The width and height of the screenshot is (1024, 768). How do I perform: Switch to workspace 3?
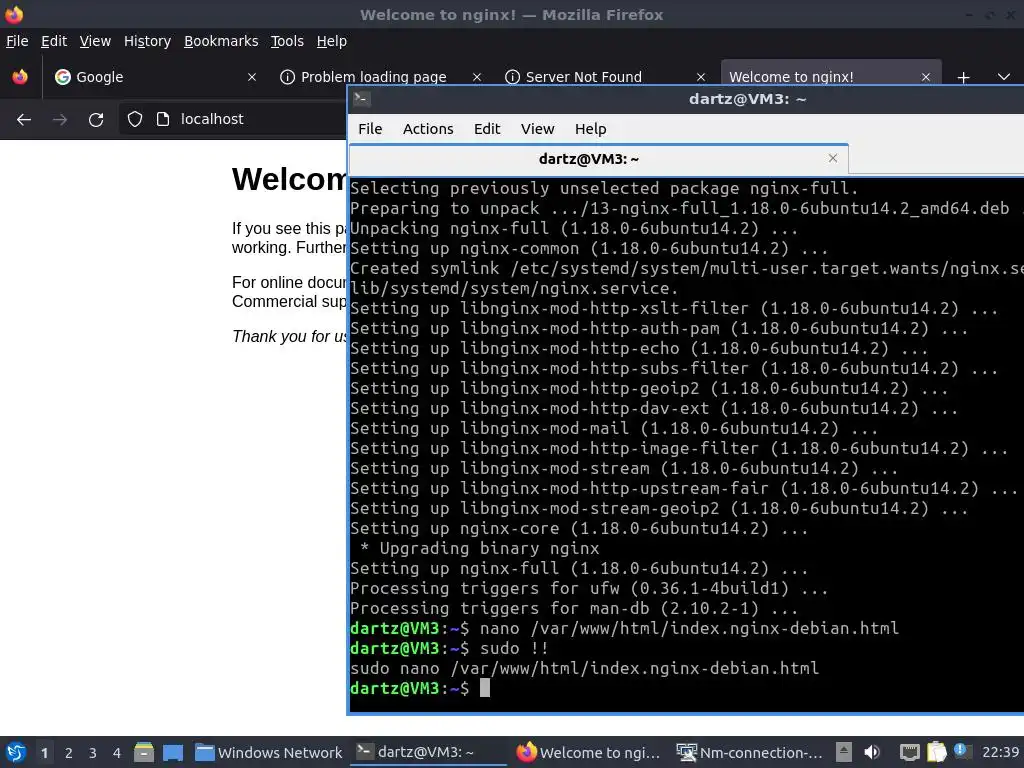click(93, 752)
